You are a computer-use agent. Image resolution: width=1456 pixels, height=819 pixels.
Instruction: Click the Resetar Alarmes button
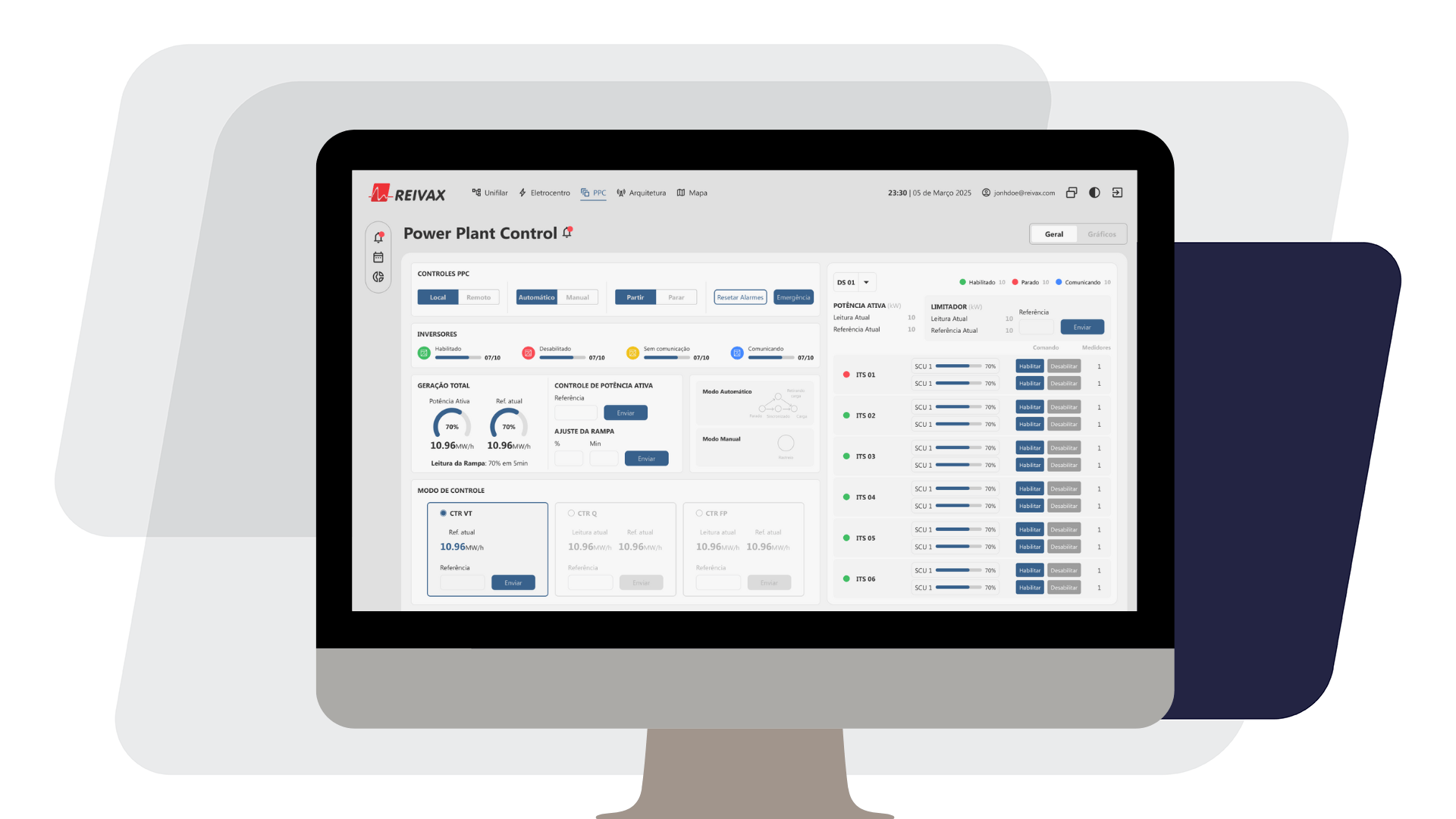[x=740, y=297]
